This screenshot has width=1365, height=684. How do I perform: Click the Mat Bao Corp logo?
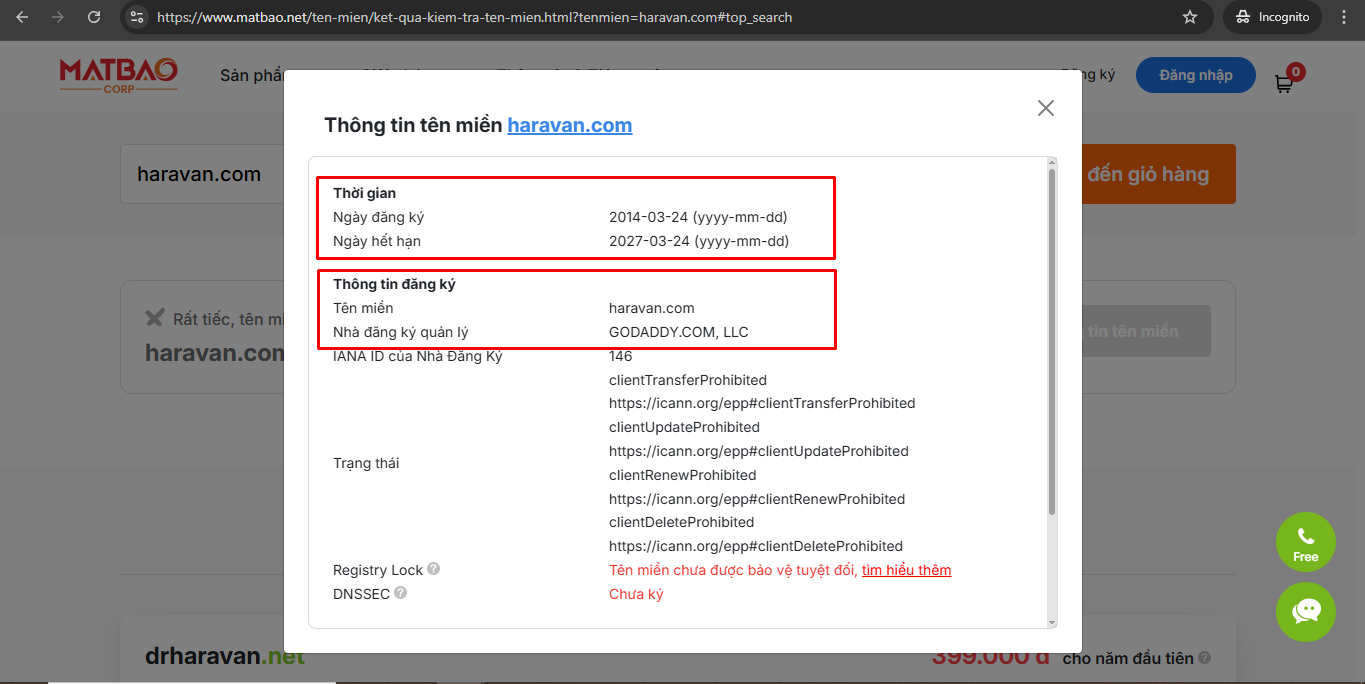[118, 75]
